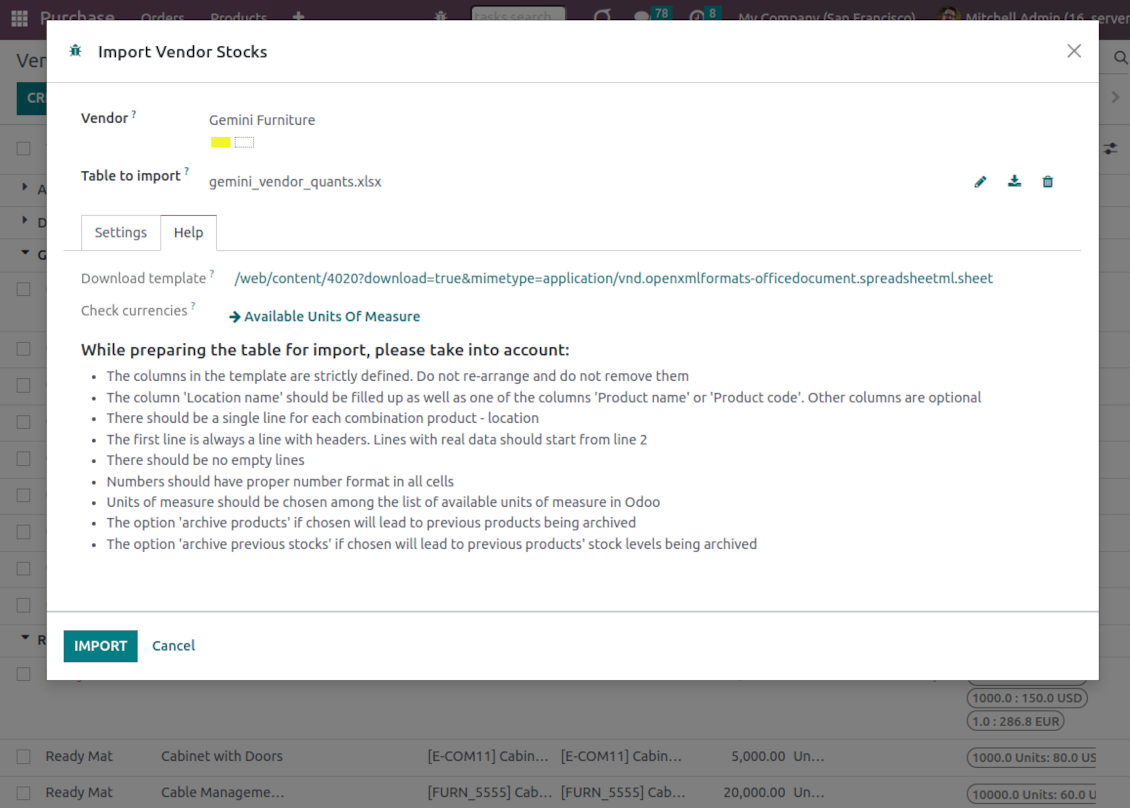Edit the uploaded table file with pencil icon

tap(980, 182)
